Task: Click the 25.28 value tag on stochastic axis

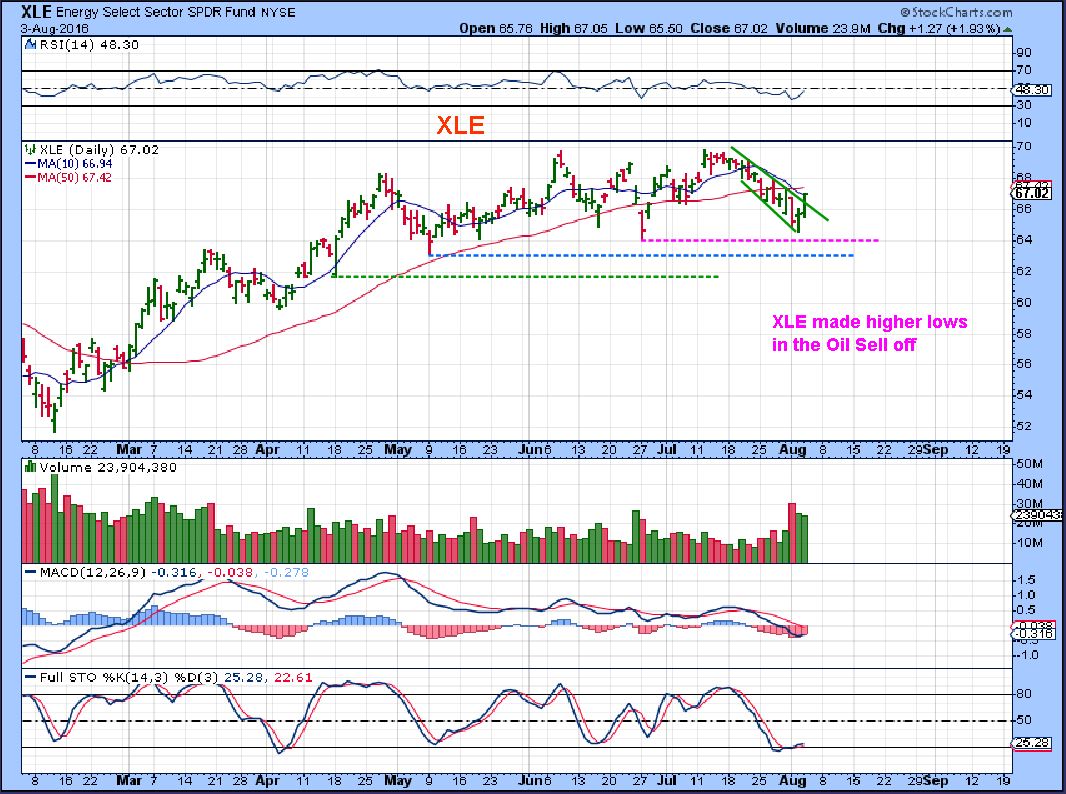Action: 1032,744
